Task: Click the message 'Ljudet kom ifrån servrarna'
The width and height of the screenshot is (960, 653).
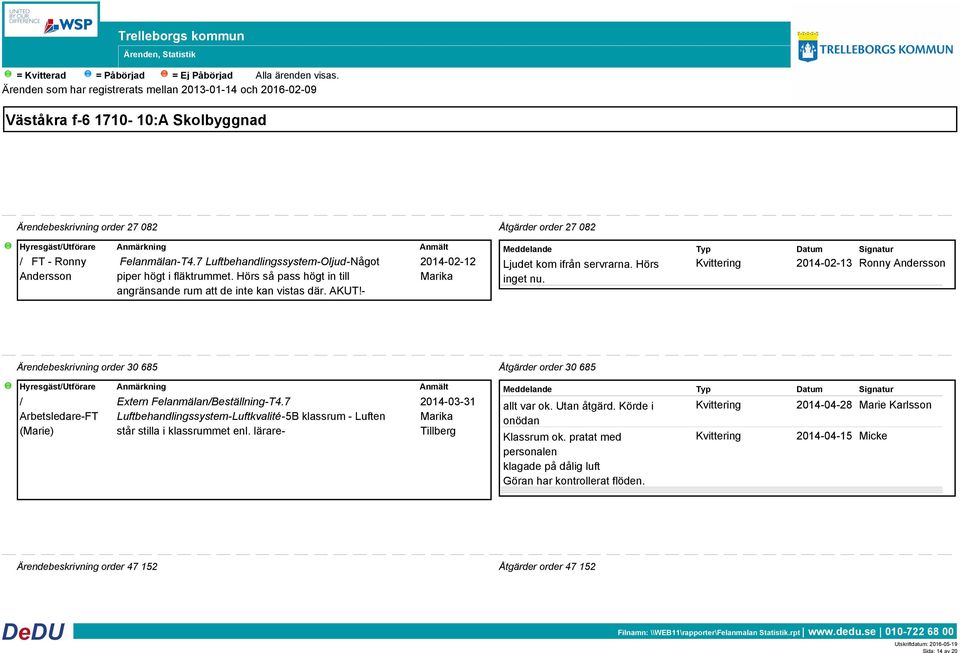Action: (x=580, y=272)
